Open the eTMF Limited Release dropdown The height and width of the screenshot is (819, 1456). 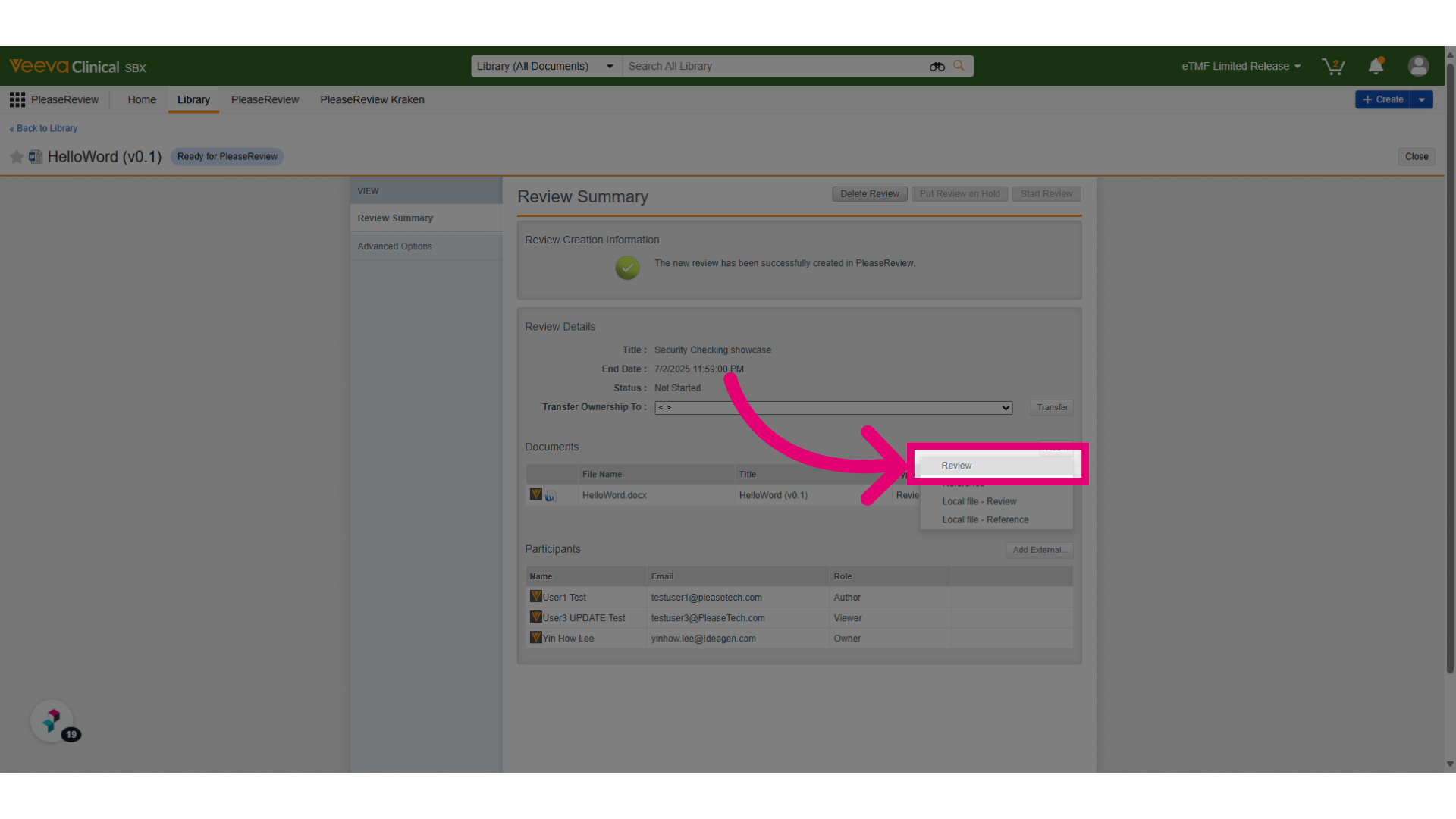click(1241, 67)
